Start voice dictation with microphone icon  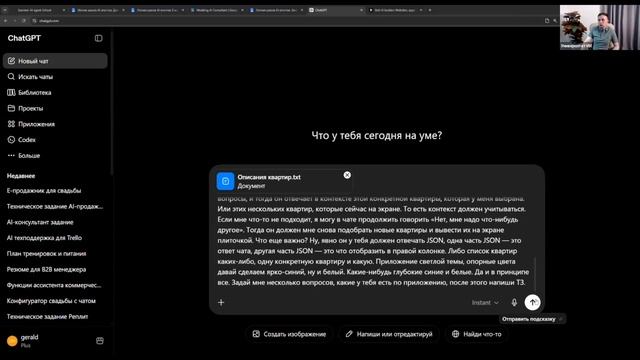(514, 302)
